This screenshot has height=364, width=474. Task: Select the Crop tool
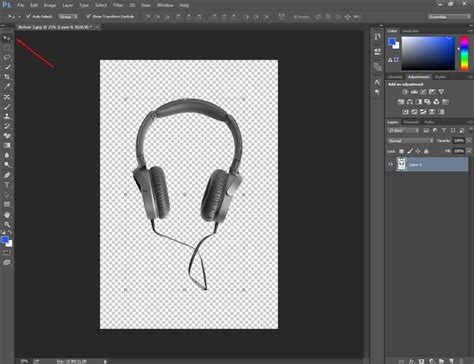tap(7, 77)
